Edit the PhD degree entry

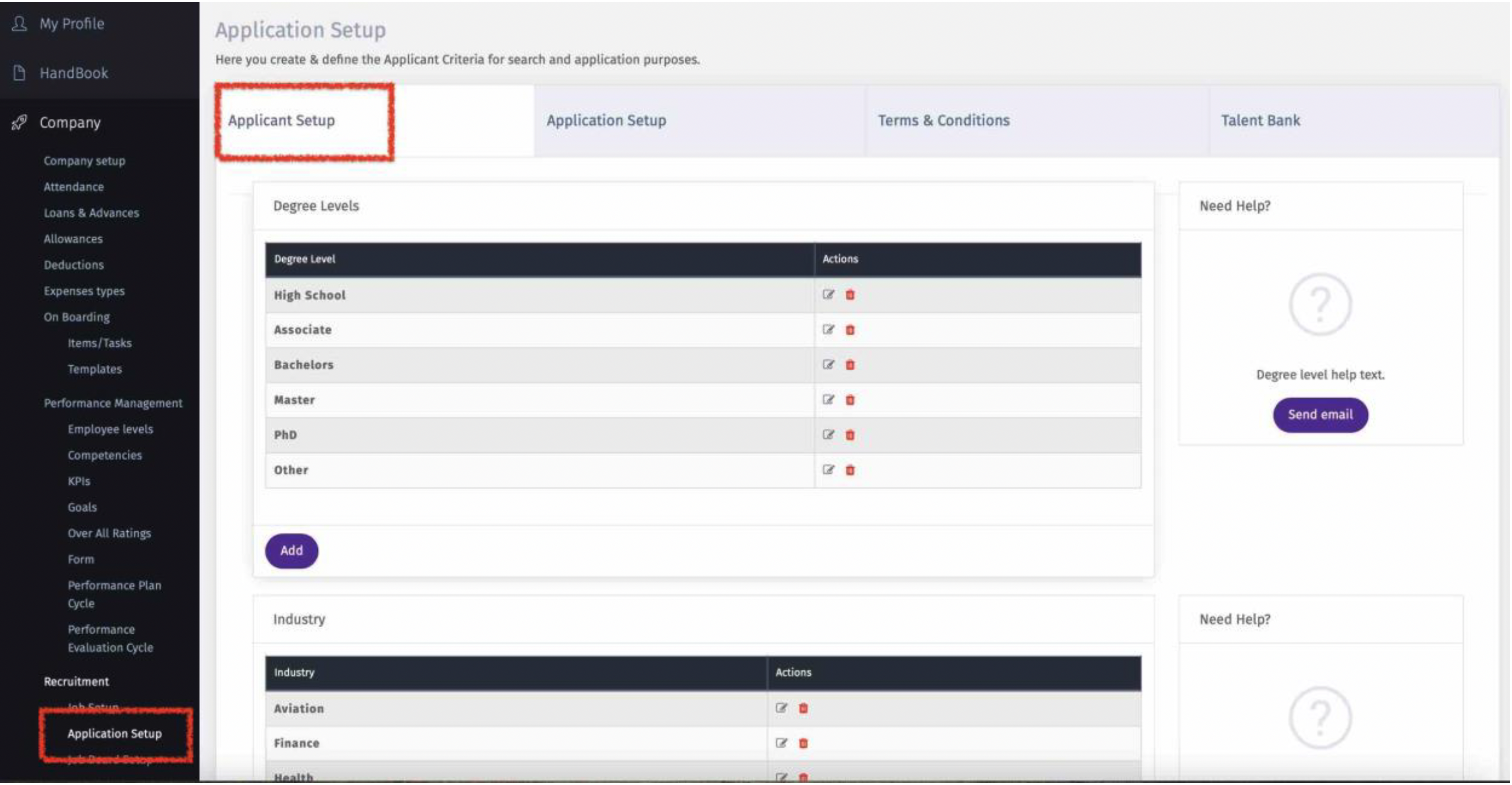828,435
